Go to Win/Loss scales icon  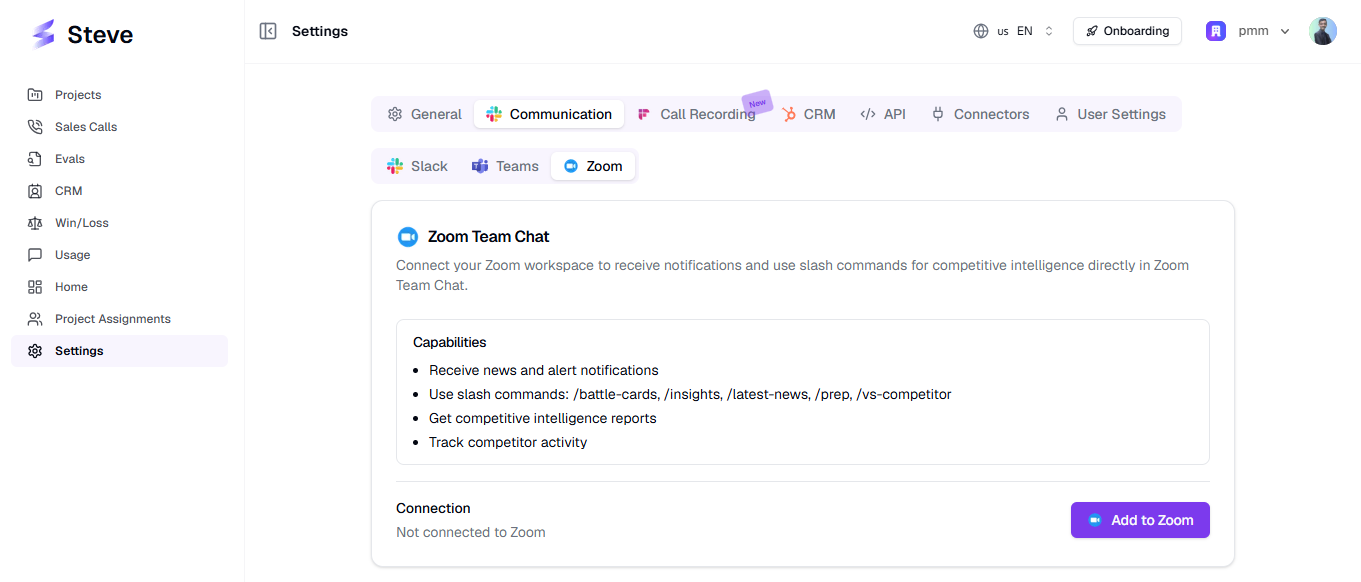(35, 223)
